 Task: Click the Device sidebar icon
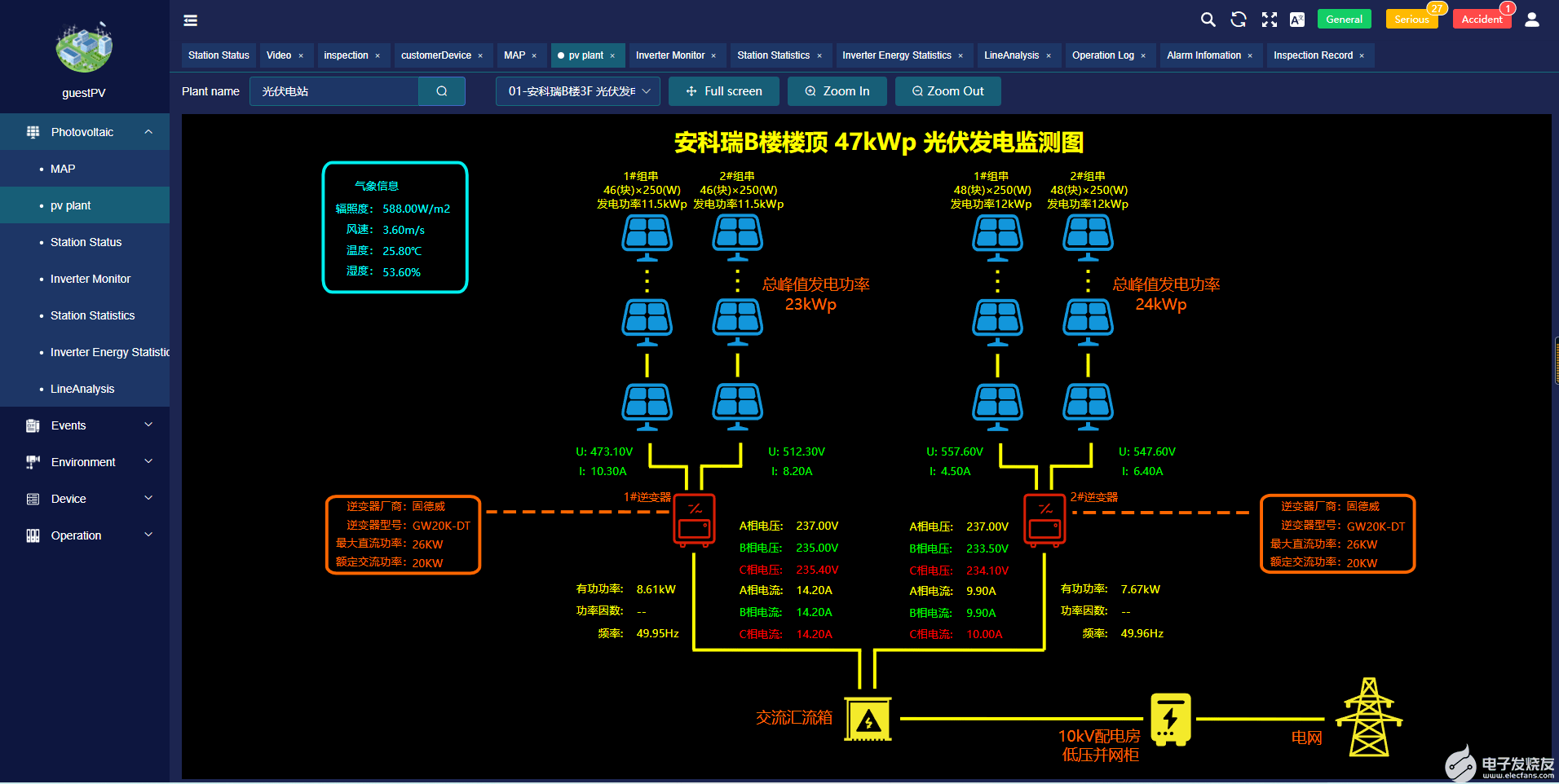33,499
